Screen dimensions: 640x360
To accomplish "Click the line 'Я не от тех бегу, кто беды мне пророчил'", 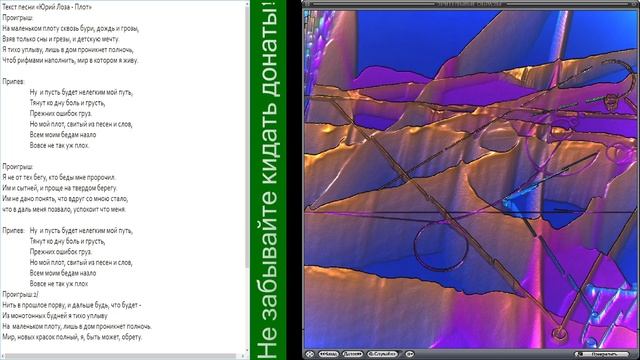I will [59, 178].
